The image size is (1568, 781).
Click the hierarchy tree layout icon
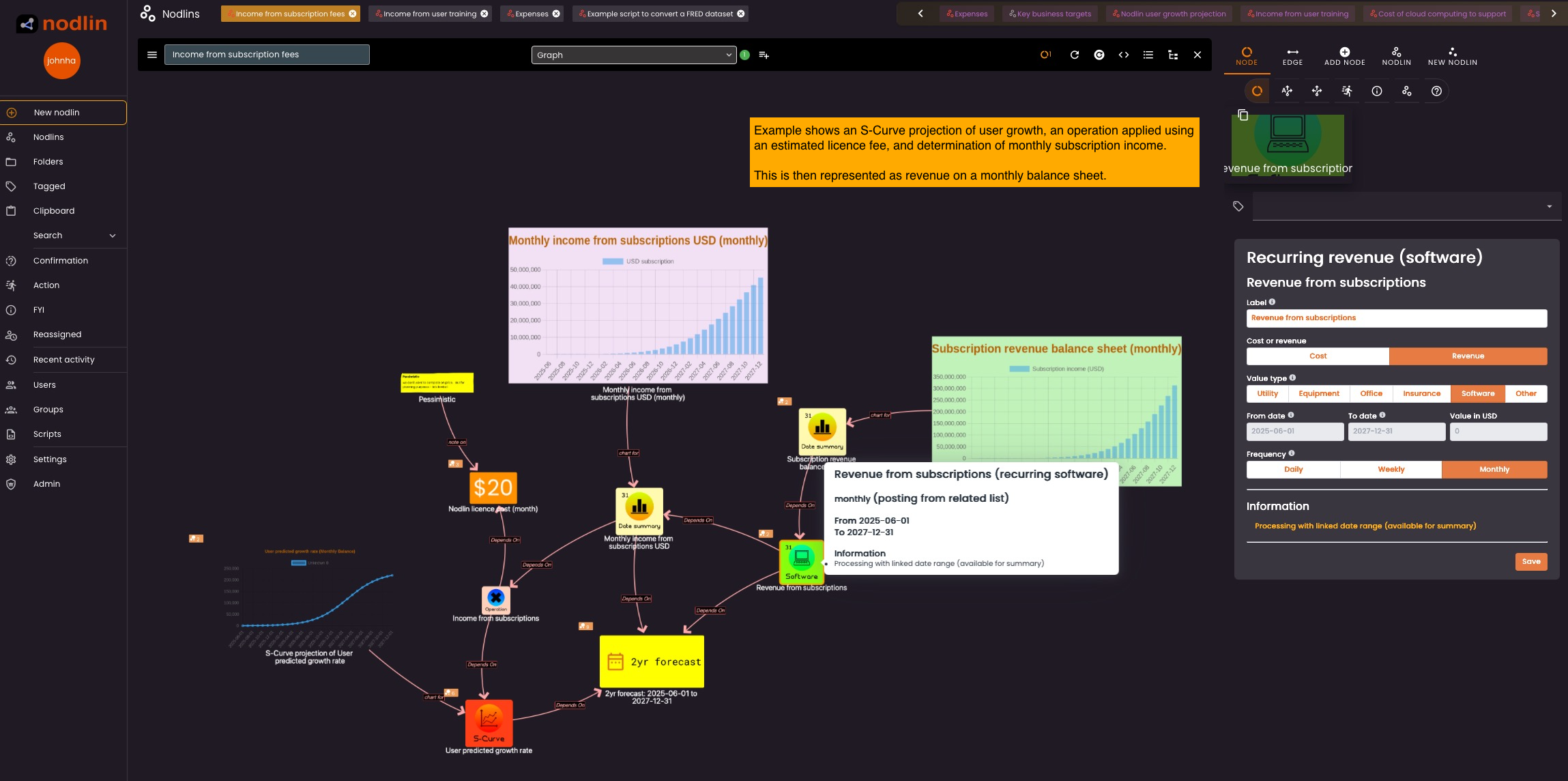tap(1172, 55)
